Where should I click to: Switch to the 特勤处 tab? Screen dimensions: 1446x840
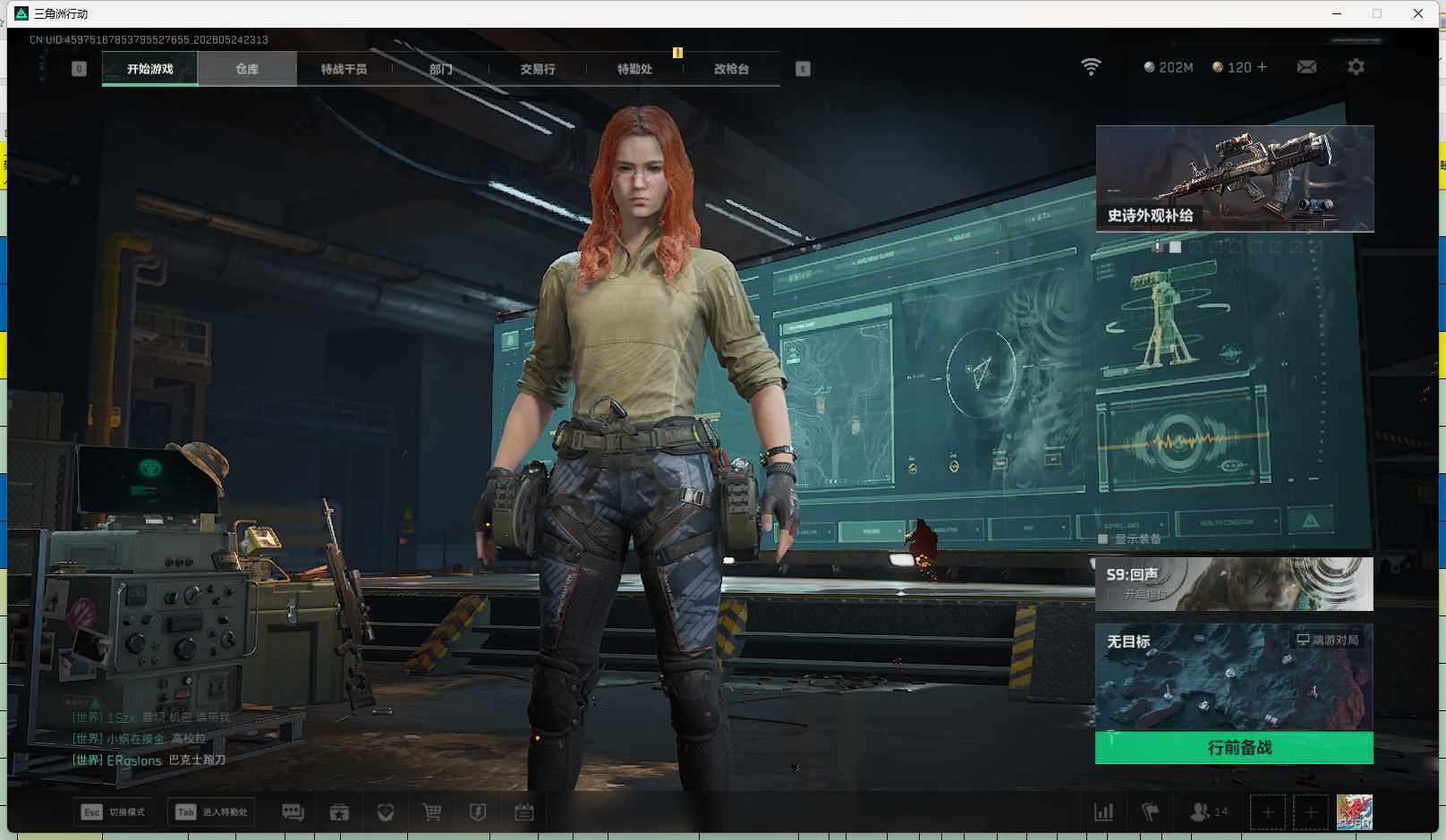click(634, 69)
